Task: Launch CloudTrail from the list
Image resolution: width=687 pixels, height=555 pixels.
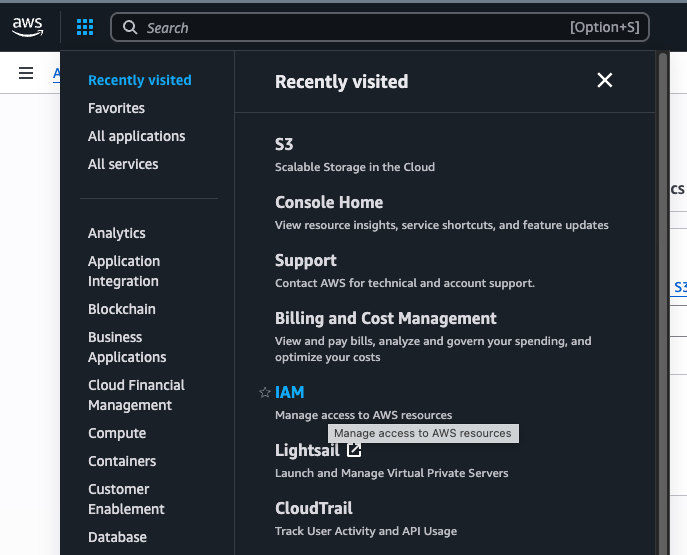Action: pos(313,508)
